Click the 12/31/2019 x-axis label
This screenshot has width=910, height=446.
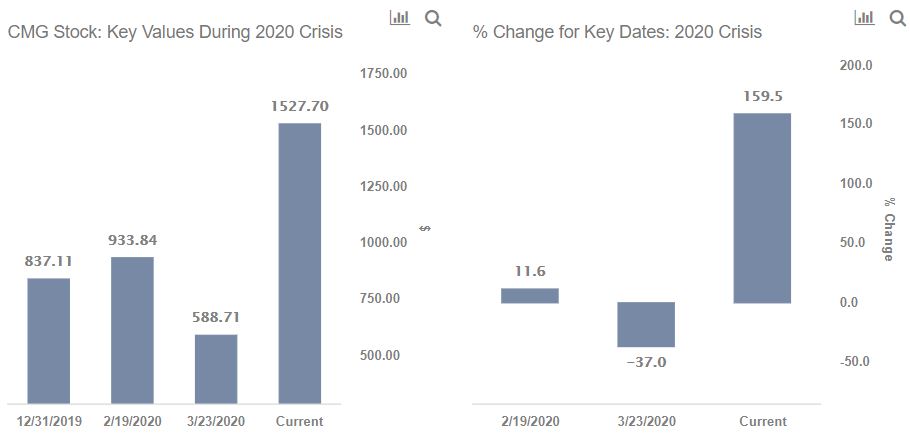tap(49, 421)
